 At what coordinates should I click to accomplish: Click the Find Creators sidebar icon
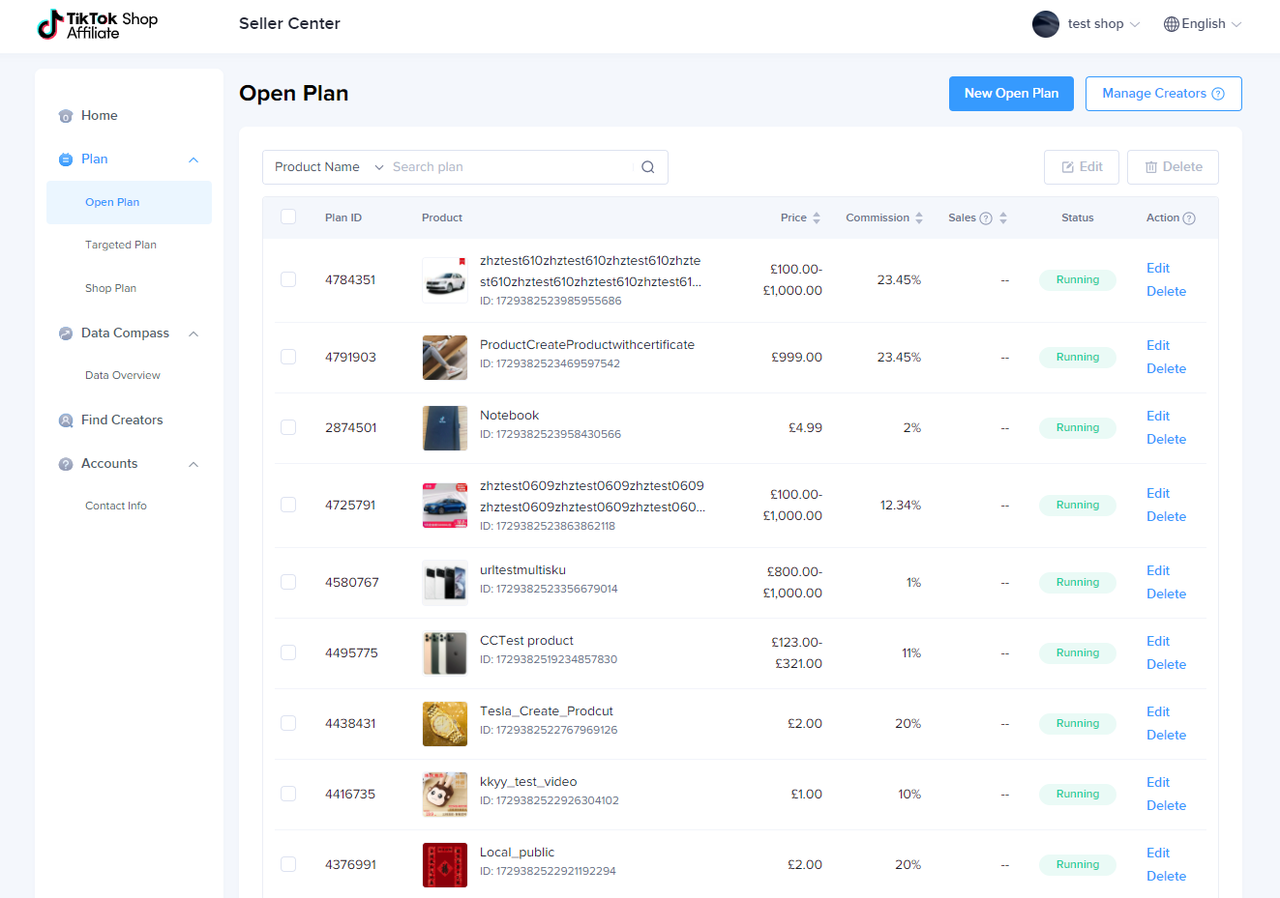tap(66, 421)
